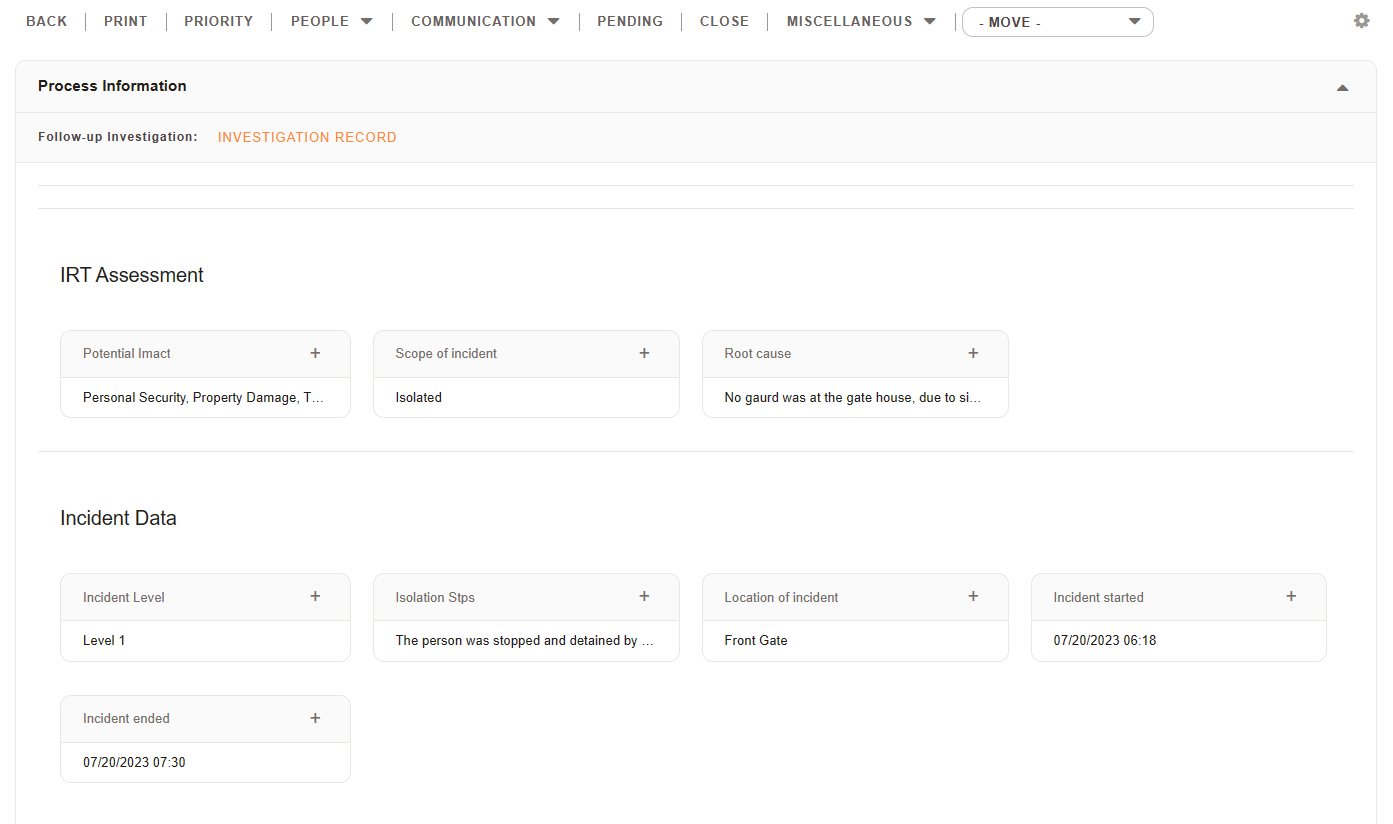Open the Investigation Record link

307,137
